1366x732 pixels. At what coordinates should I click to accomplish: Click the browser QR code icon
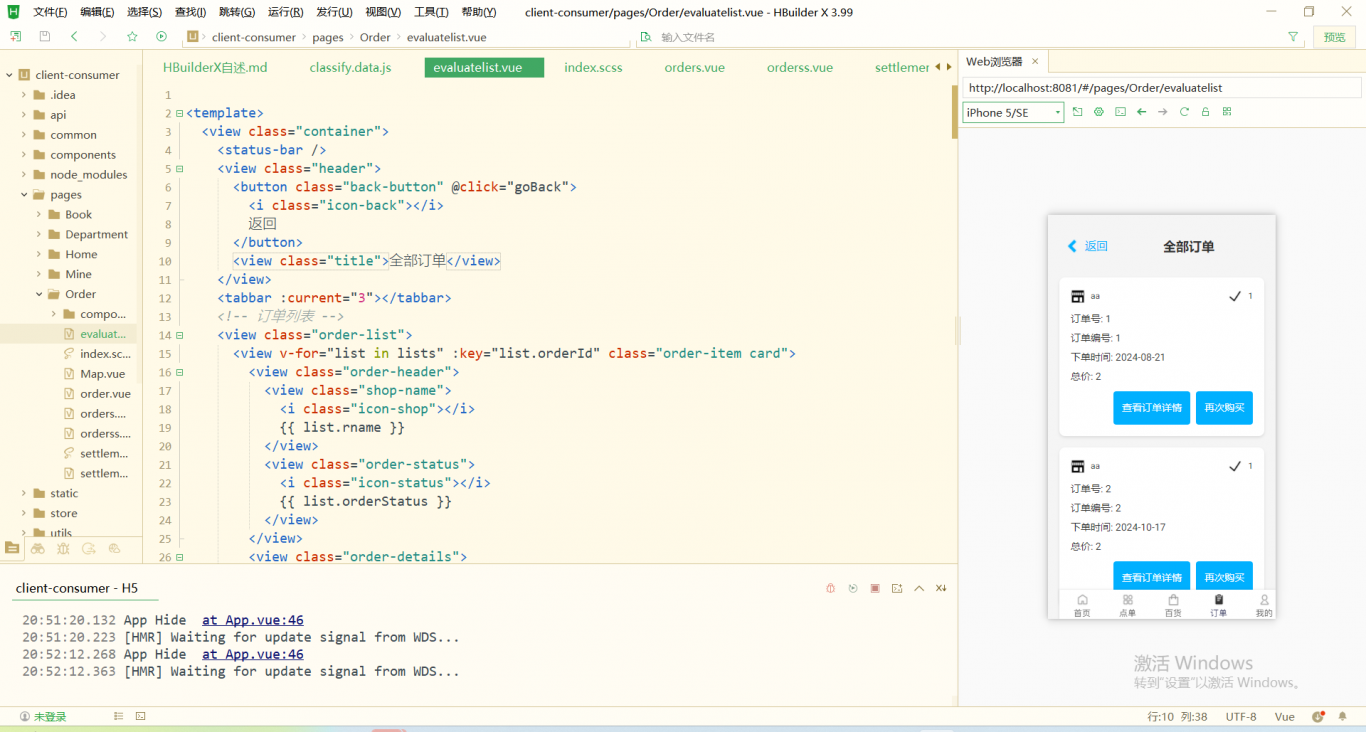pyautogui.click(x=1227, y=112)
